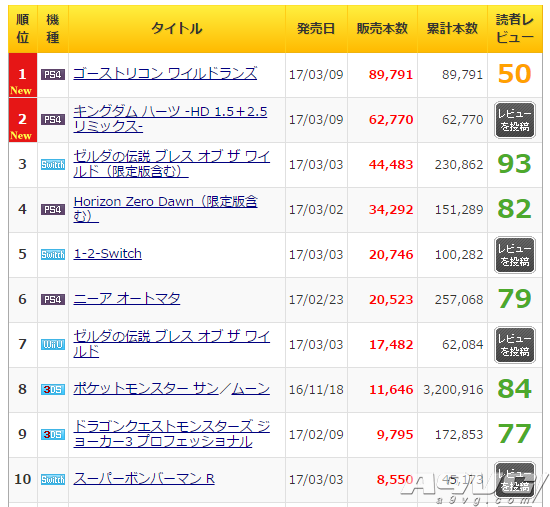This screenshot has width=550, height=507.
Task: Click sales figure 9,795 in rank 9 row
Action: tap(395, 434)
